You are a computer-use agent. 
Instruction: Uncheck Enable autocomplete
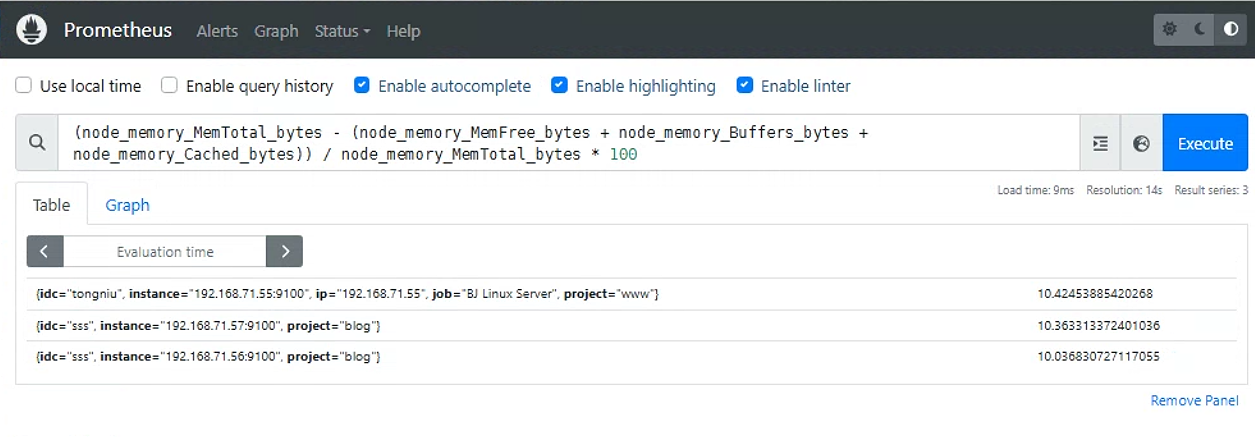coord(362,86)
